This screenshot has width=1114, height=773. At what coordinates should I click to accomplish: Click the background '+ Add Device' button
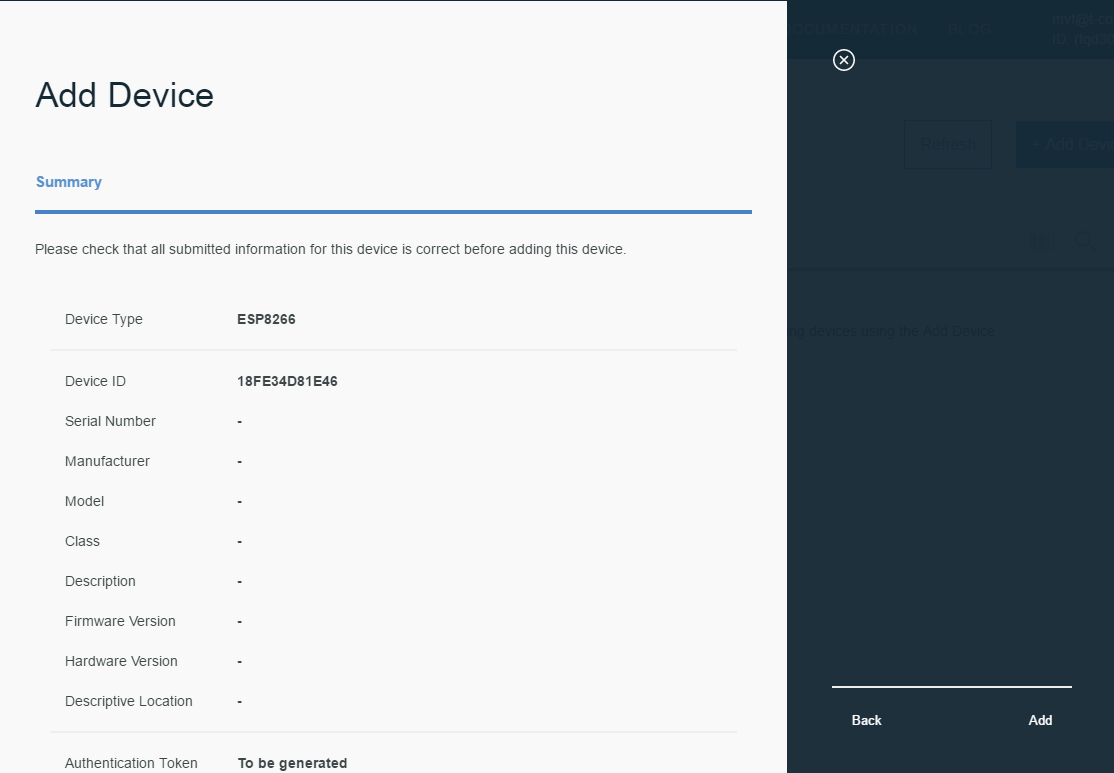[x=1068, y=145]
